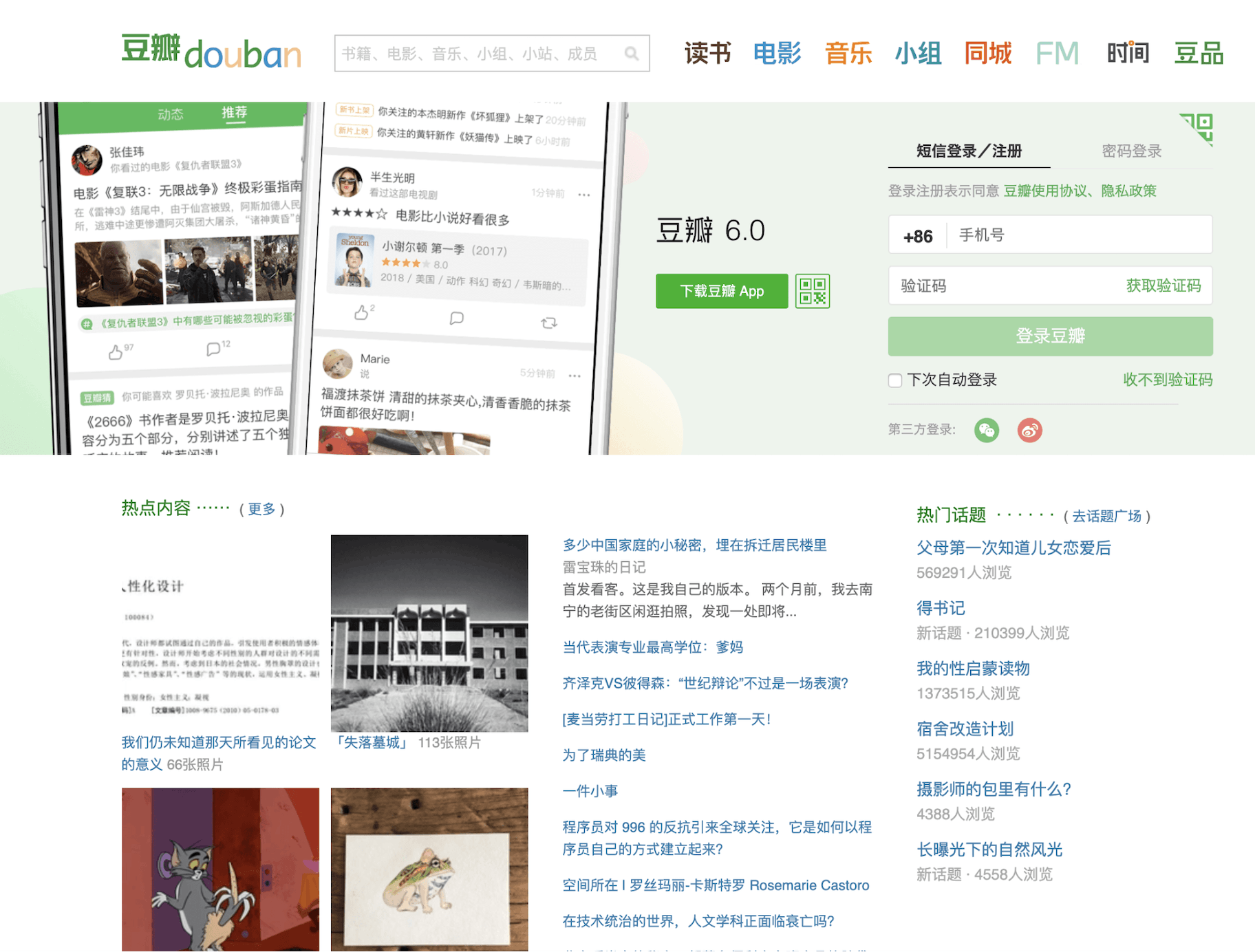Click the 获取验证码 link
This screenshot has width=1255, height=952.
pos(1163,286)
